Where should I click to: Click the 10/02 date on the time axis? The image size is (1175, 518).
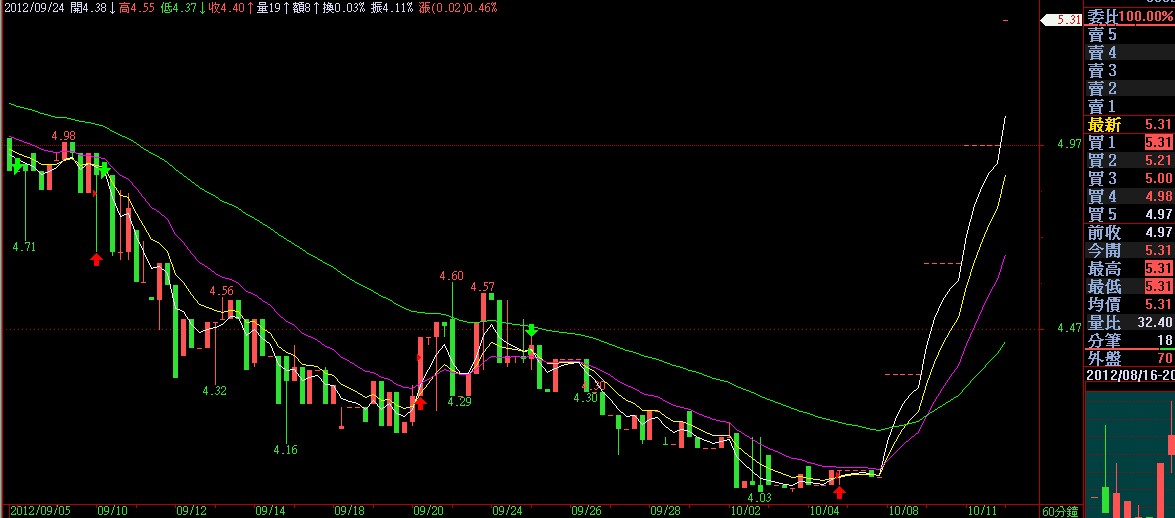coord(745,511)
